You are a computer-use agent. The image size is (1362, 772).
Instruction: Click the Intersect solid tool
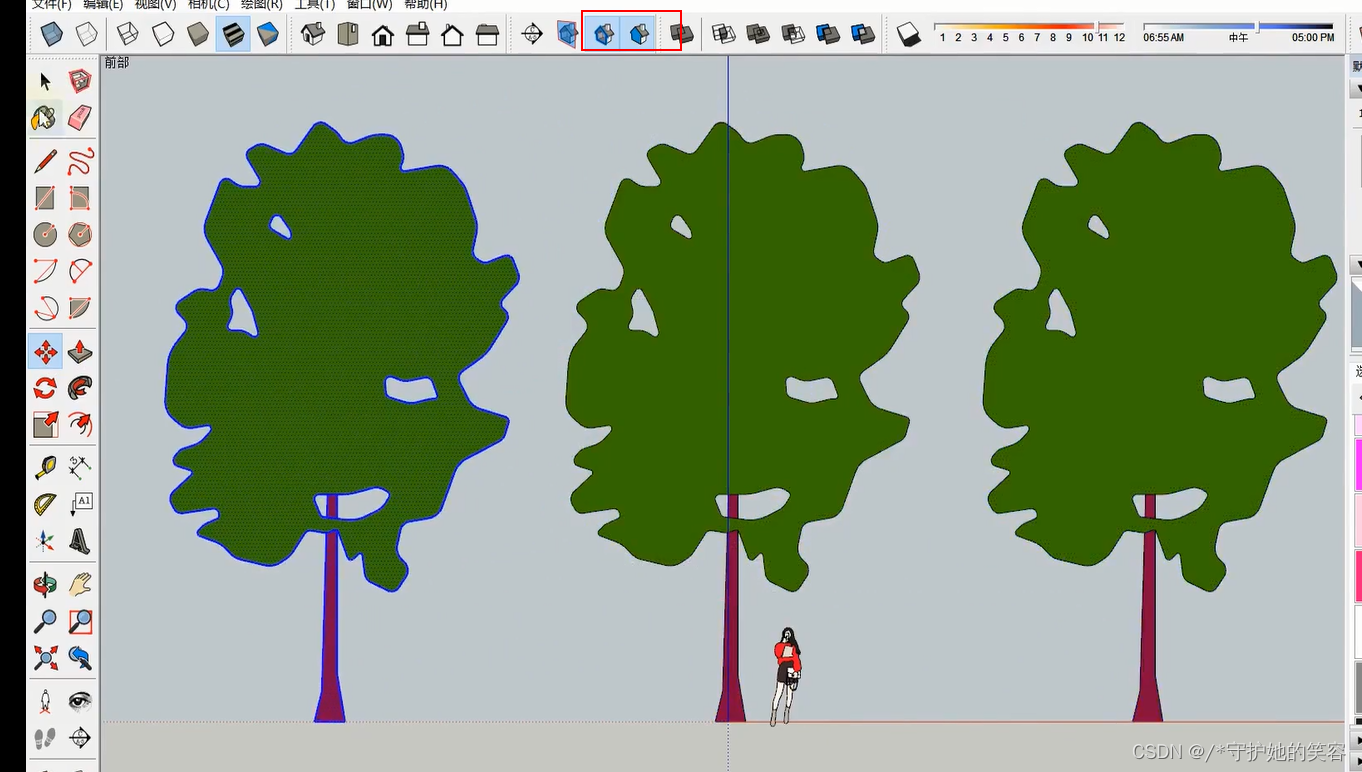click(723, 34)
